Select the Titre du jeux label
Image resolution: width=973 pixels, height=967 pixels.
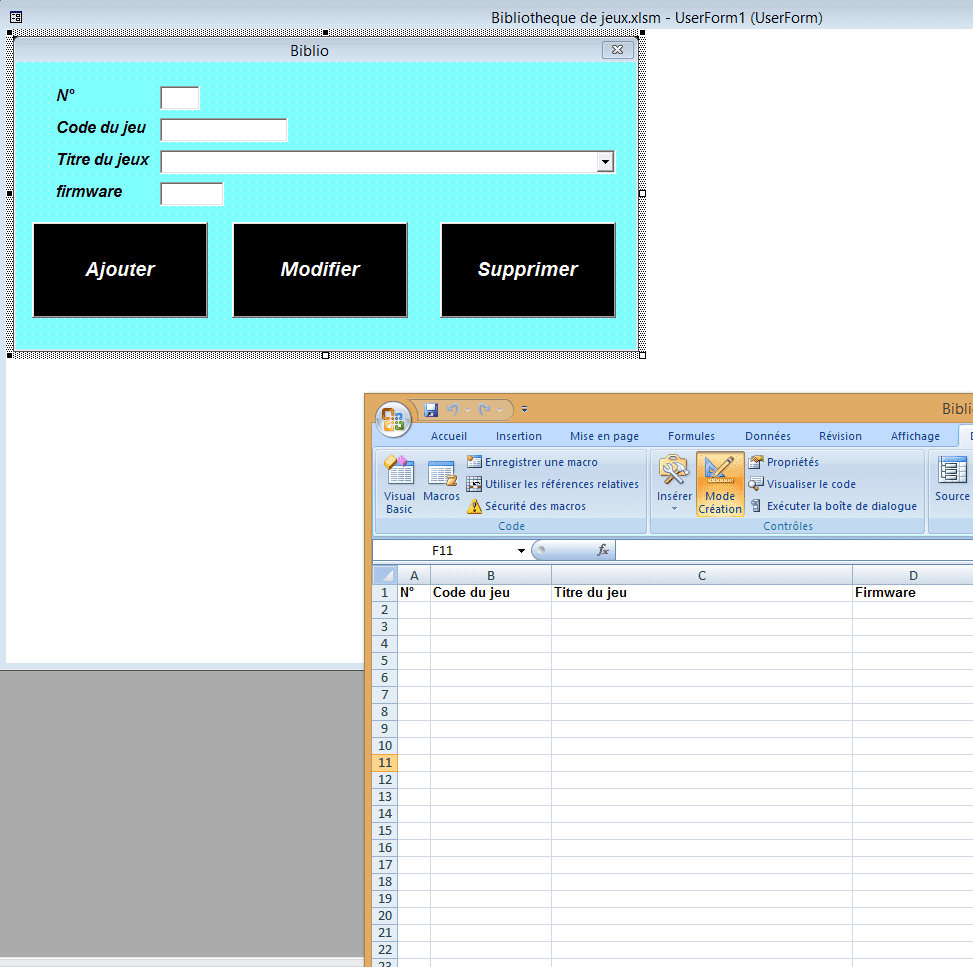click(103, 160)
